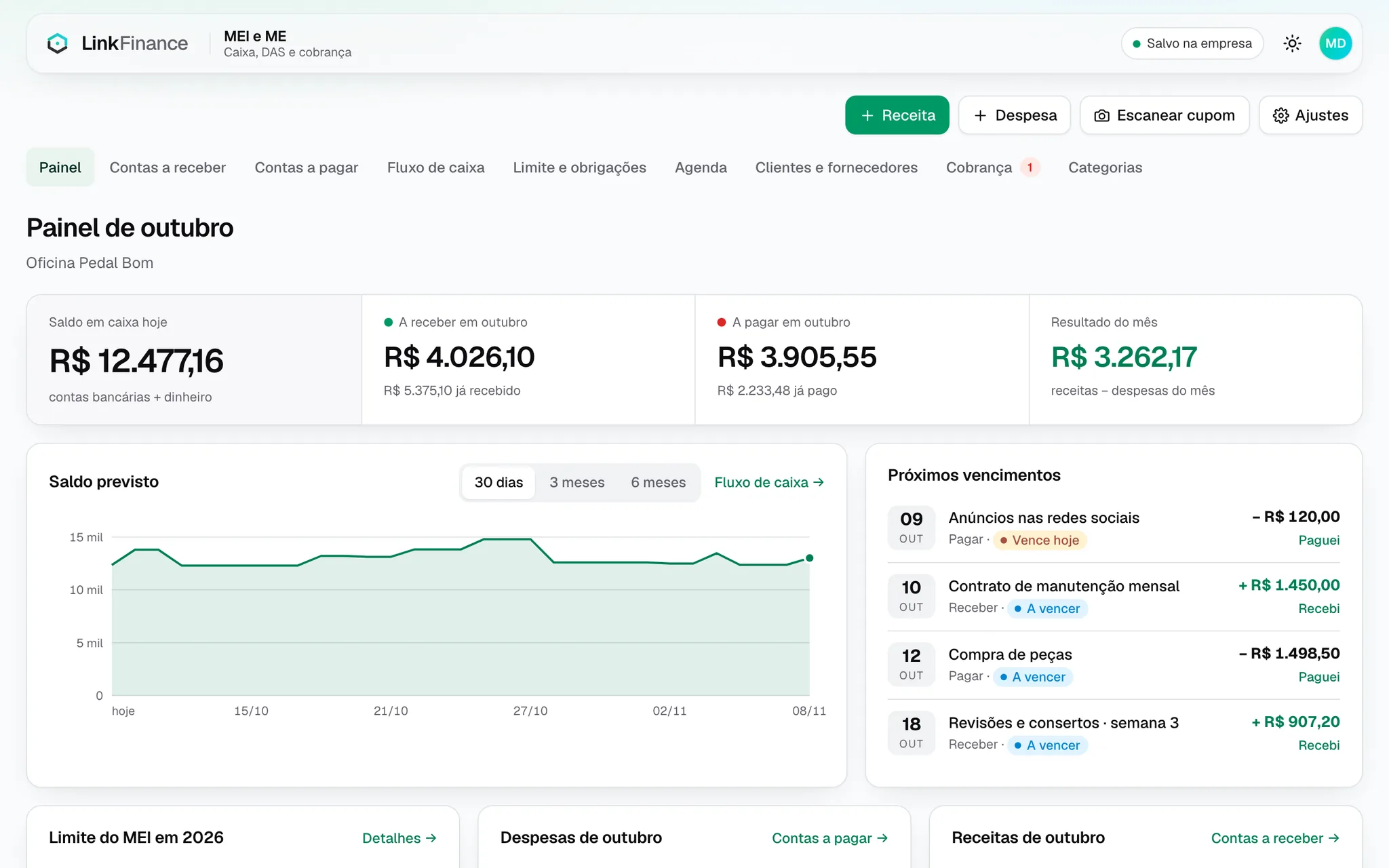
Task: Select the 6 meses range
Action: click(x=659, y=482)
